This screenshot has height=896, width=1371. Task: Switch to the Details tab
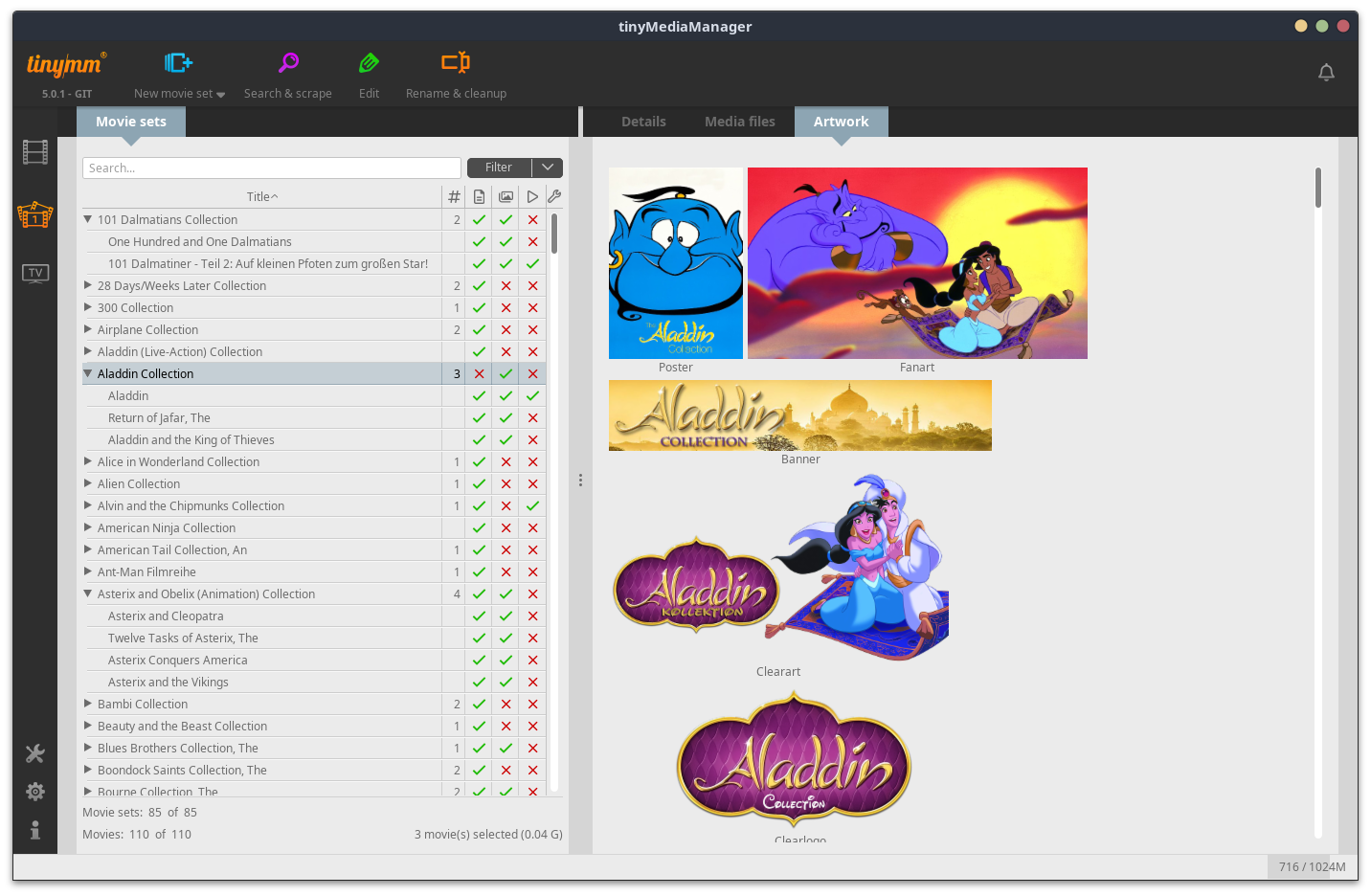(643, 122)
